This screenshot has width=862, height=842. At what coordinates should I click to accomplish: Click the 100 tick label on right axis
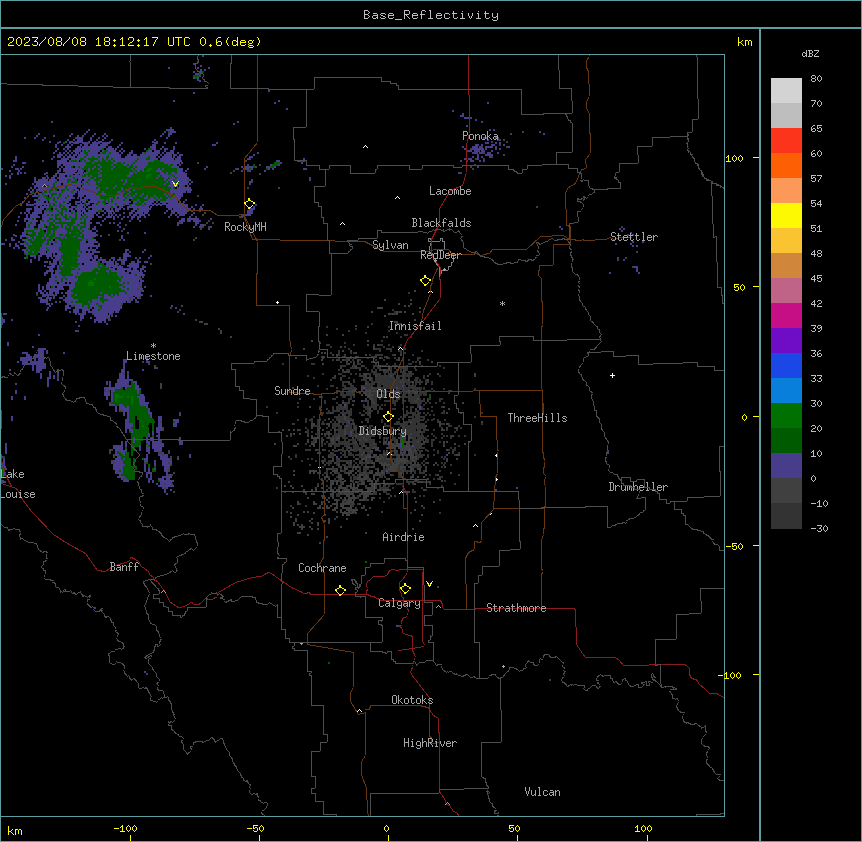pos(734,158)
